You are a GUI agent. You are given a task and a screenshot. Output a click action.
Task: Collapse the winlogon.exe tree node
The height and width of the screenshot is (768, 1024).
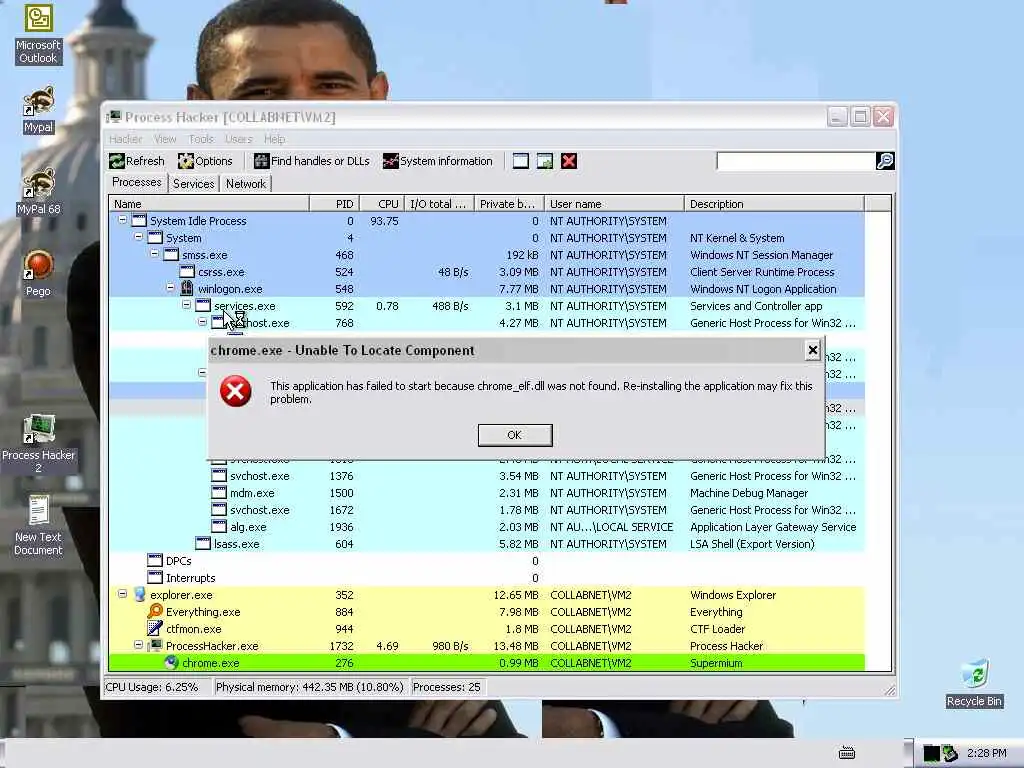point(170,288)
